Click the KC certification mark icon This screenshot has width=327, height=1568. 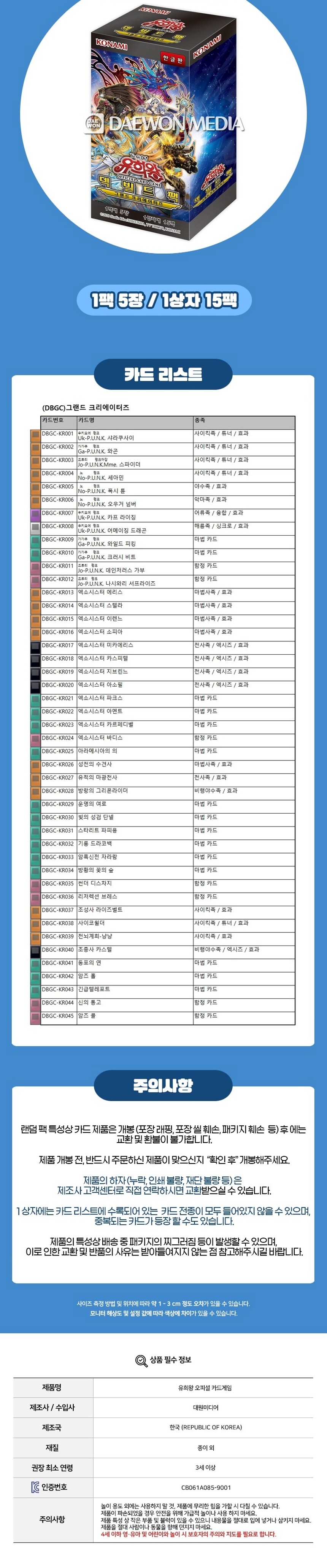[x=35, y=1487]
